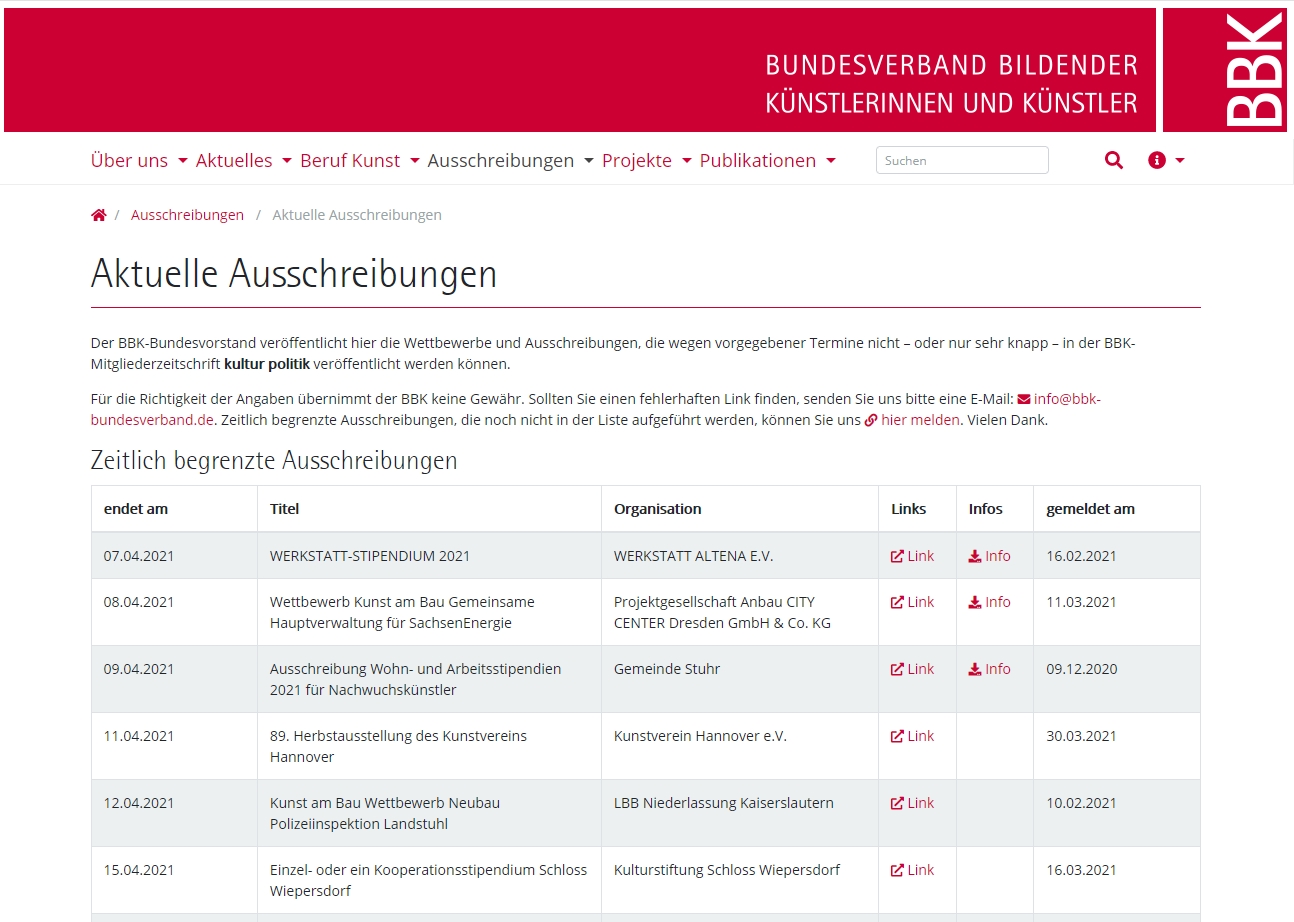Expand the Projekte menu

click(647, 160)
